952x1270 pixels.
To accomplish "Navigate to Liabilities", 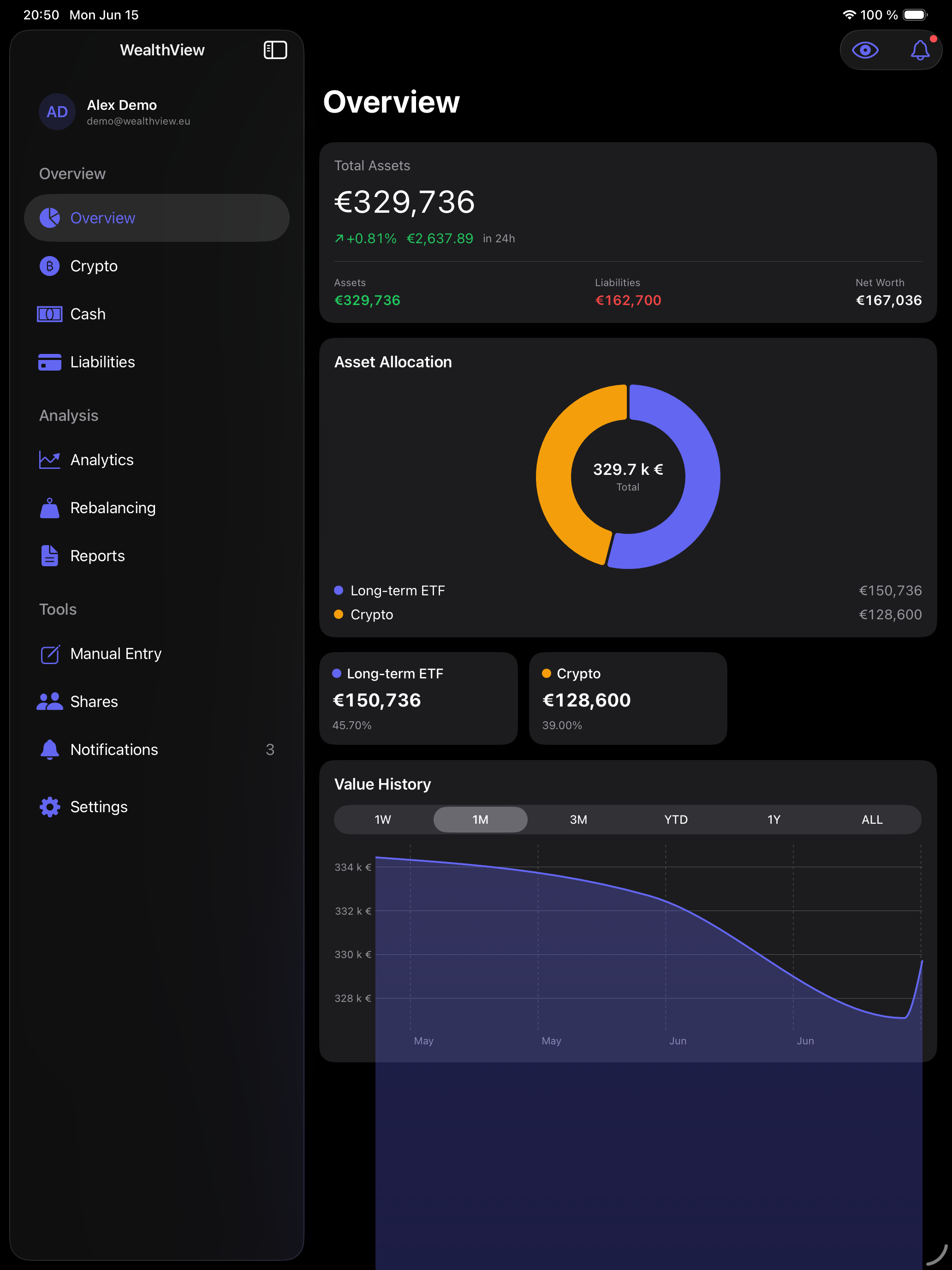I will pos(157,362).
